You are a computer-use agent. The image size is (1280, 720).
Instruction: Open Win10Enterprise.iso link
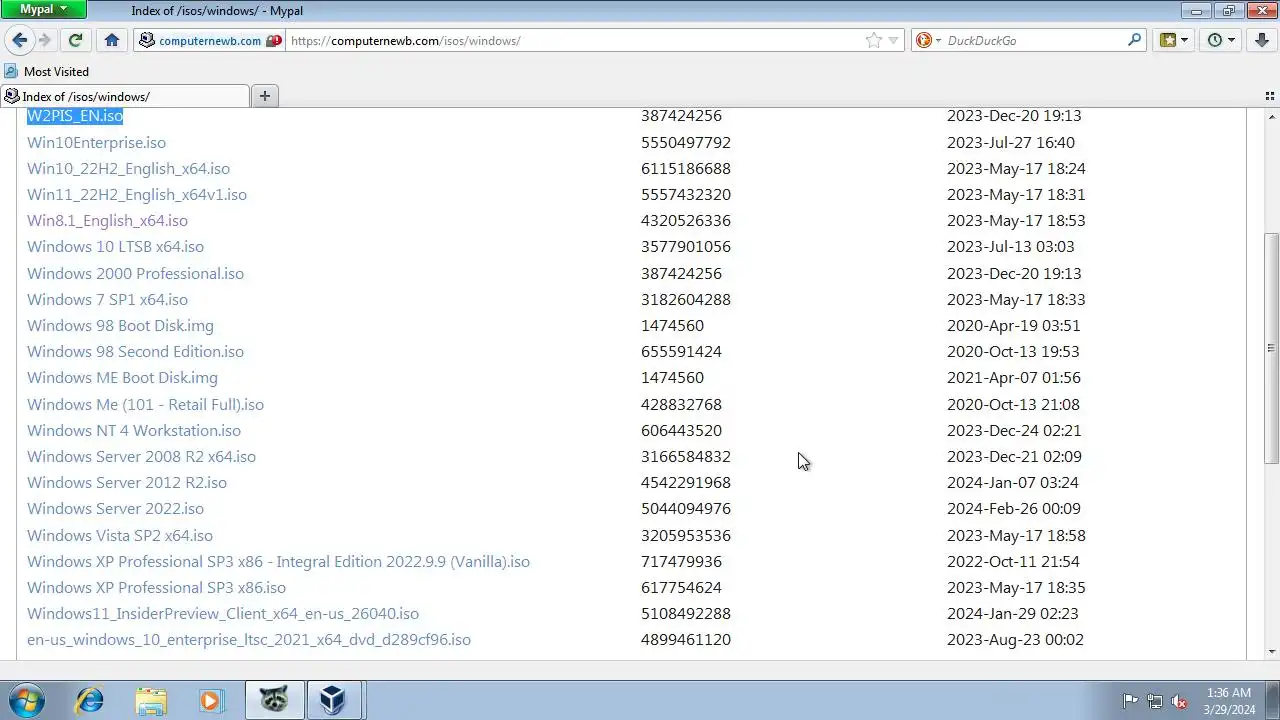click(96, 143)
